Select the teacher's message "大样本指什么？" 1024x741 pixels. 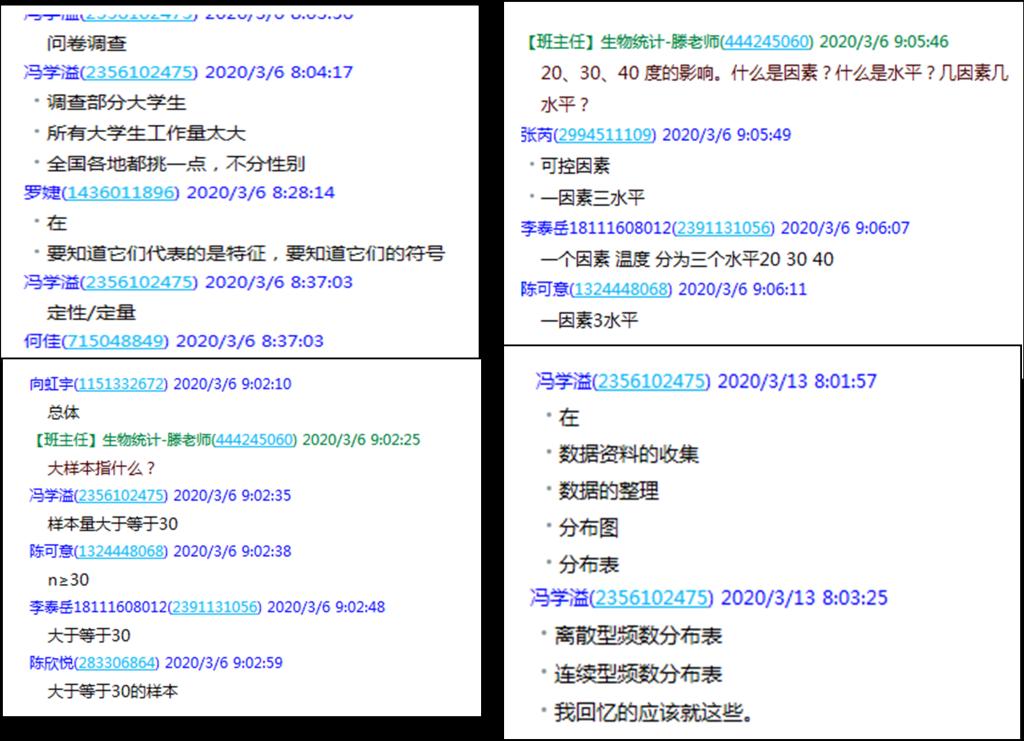click(102, 468)
